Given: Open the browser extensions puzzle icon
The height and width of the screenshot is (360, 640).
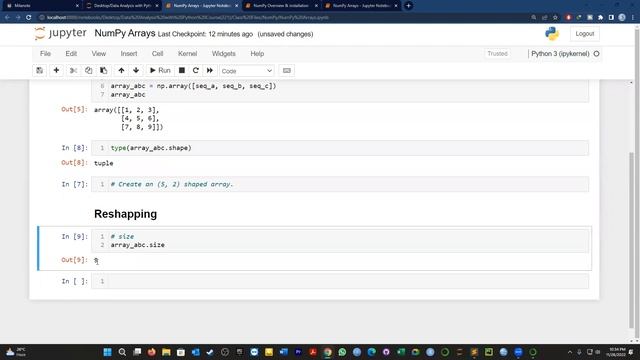Looking at the screenshot, I should (600, 18).
